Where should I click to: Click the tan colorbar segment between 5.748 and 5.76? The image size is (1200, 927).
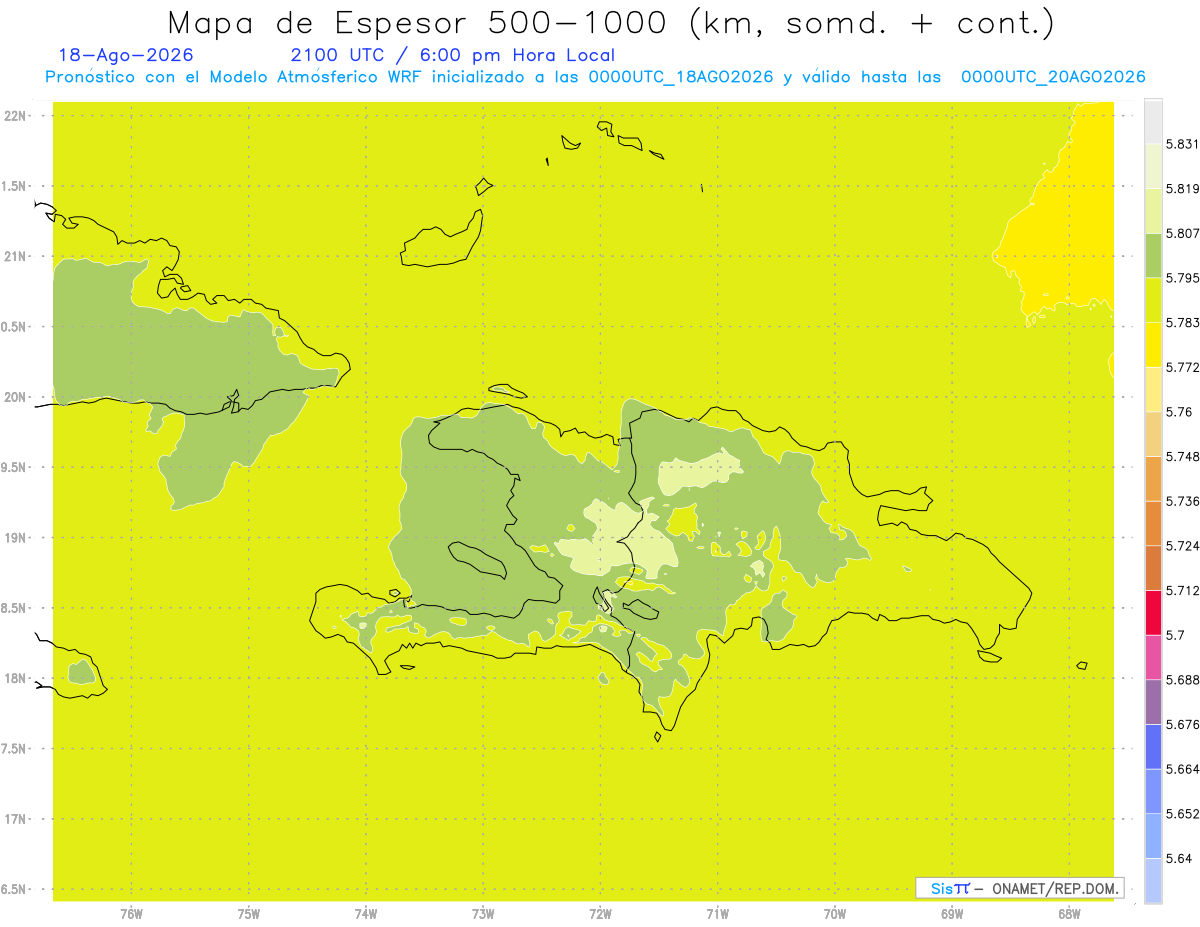[x=1153, y=434]
